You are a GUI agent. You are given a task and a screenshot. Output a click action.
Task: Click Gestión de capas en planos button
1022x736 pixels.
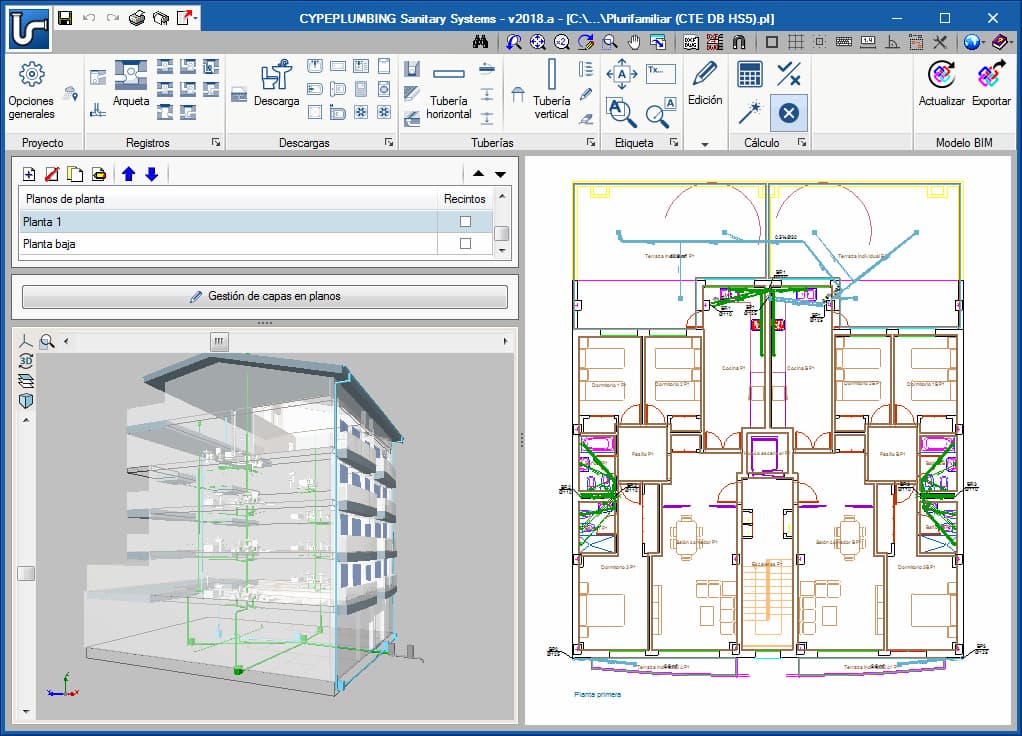click(265, 297)
